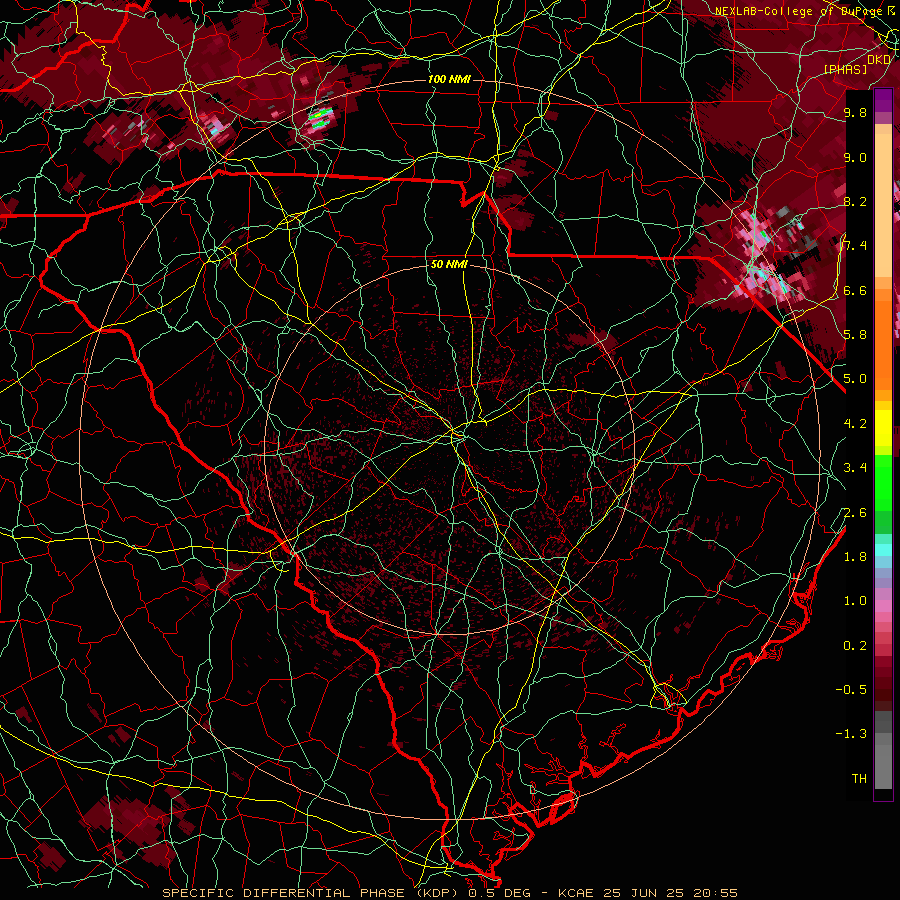Click the -1.3 value on the color scale

click(851, 734)
